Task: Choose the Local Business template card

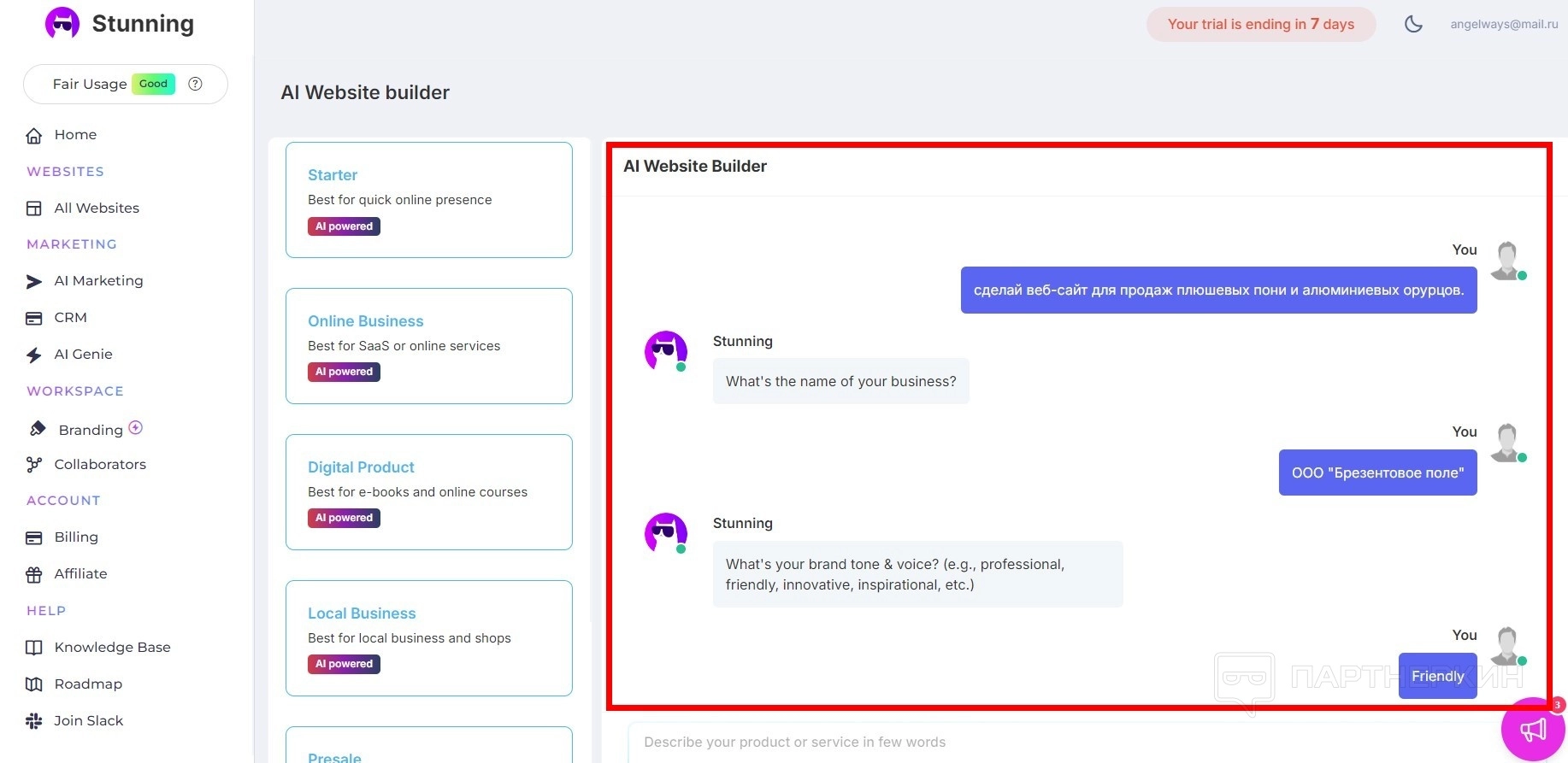Action: click(x=429, y=638)
